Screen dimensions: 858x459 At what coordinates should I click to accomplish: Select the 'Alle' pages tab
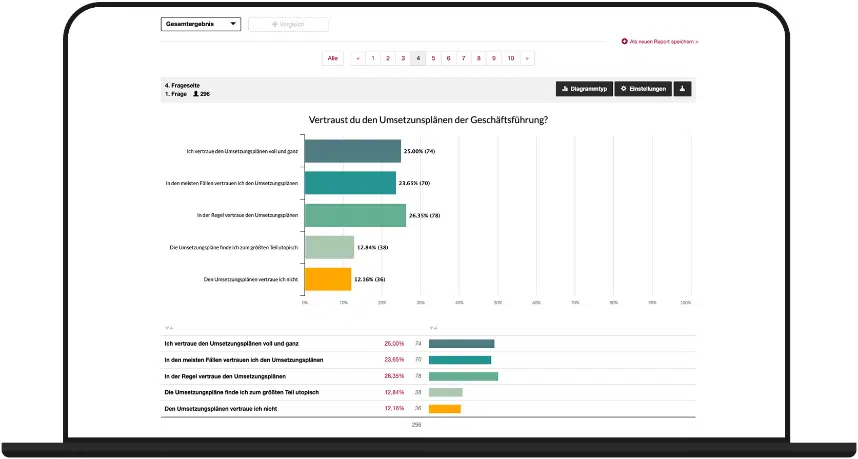pos(333,58)
